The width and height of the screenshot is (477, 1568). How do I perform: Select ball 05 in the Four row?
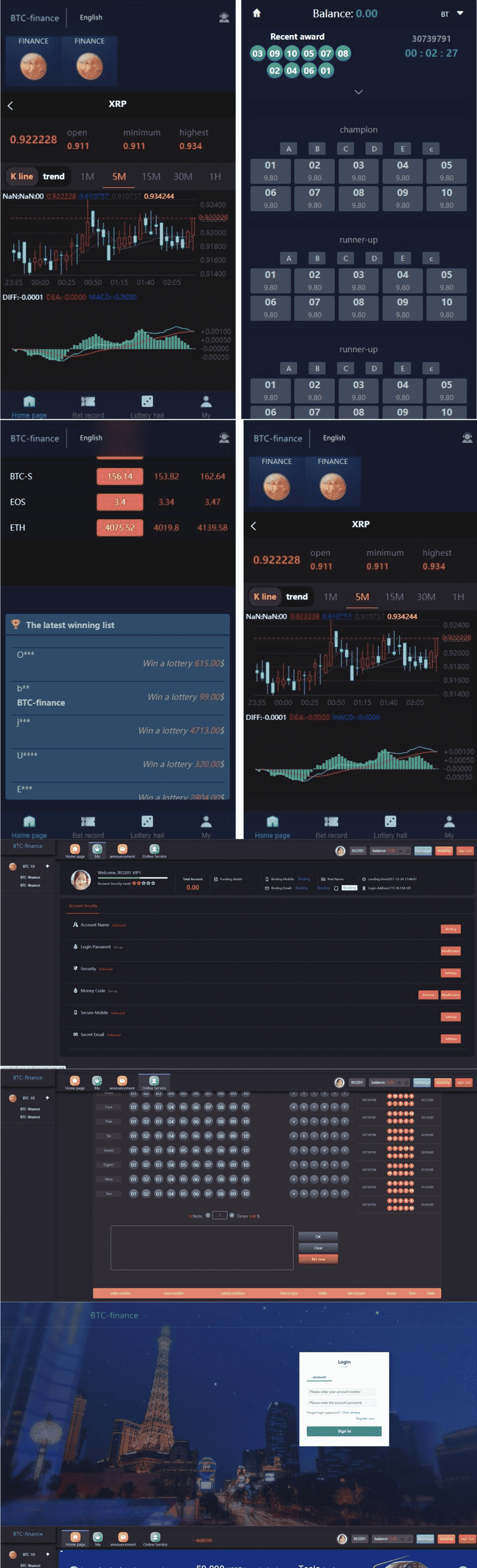pos(183,1107)
